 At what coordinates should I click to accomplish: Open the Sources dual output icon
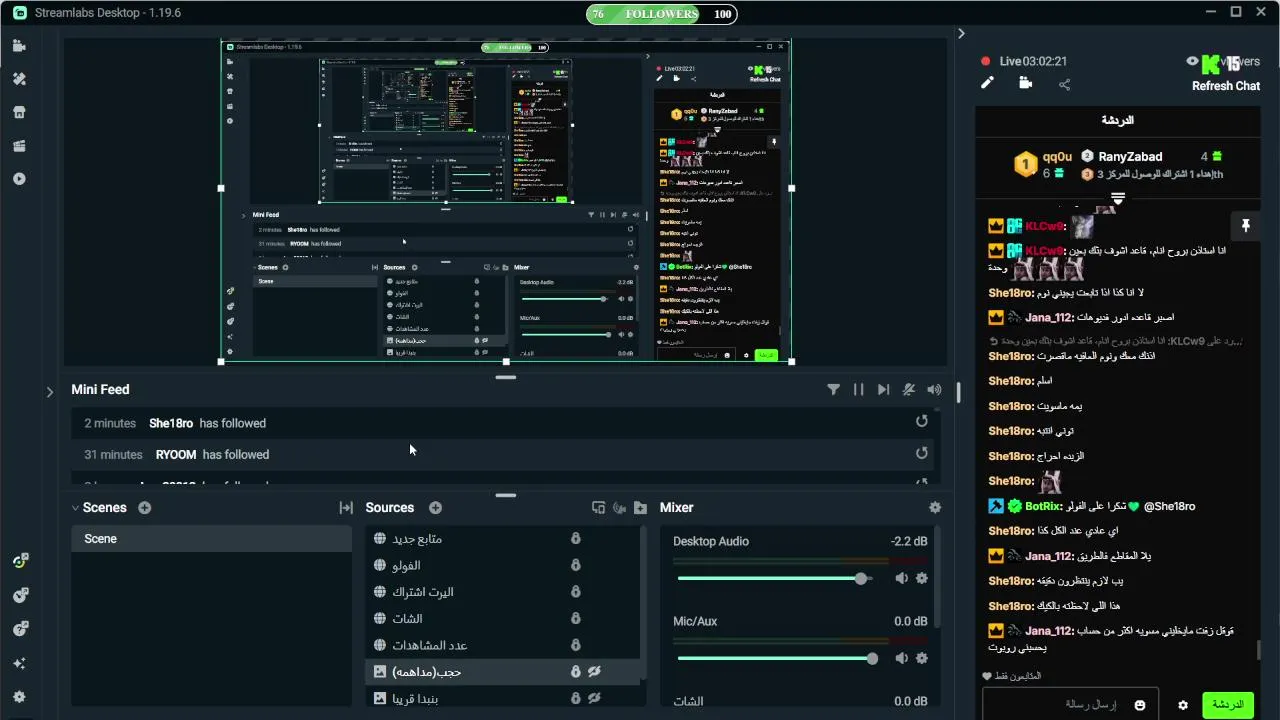(598, 508)
